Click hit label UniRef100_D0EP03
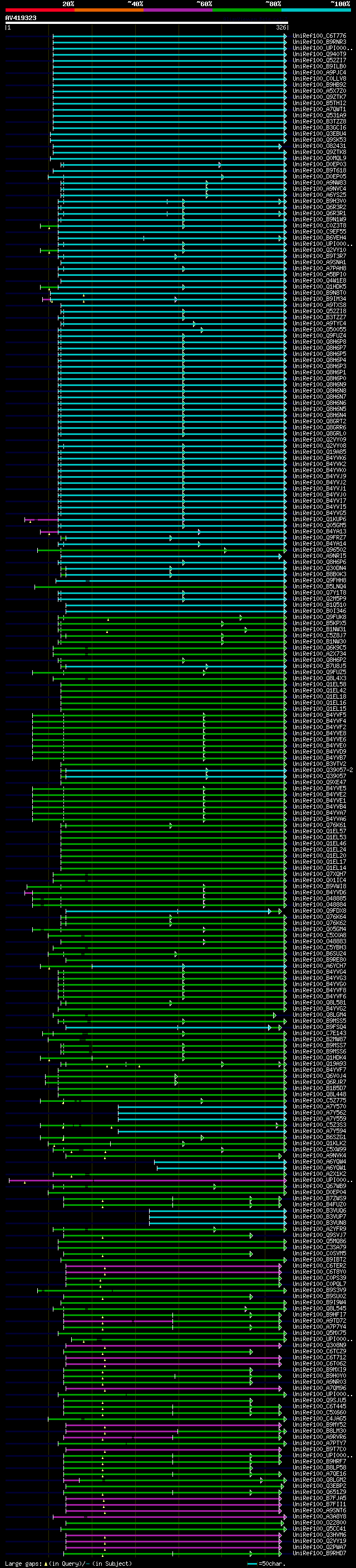This screenshot has width=356, height=1568. (319, 164)
